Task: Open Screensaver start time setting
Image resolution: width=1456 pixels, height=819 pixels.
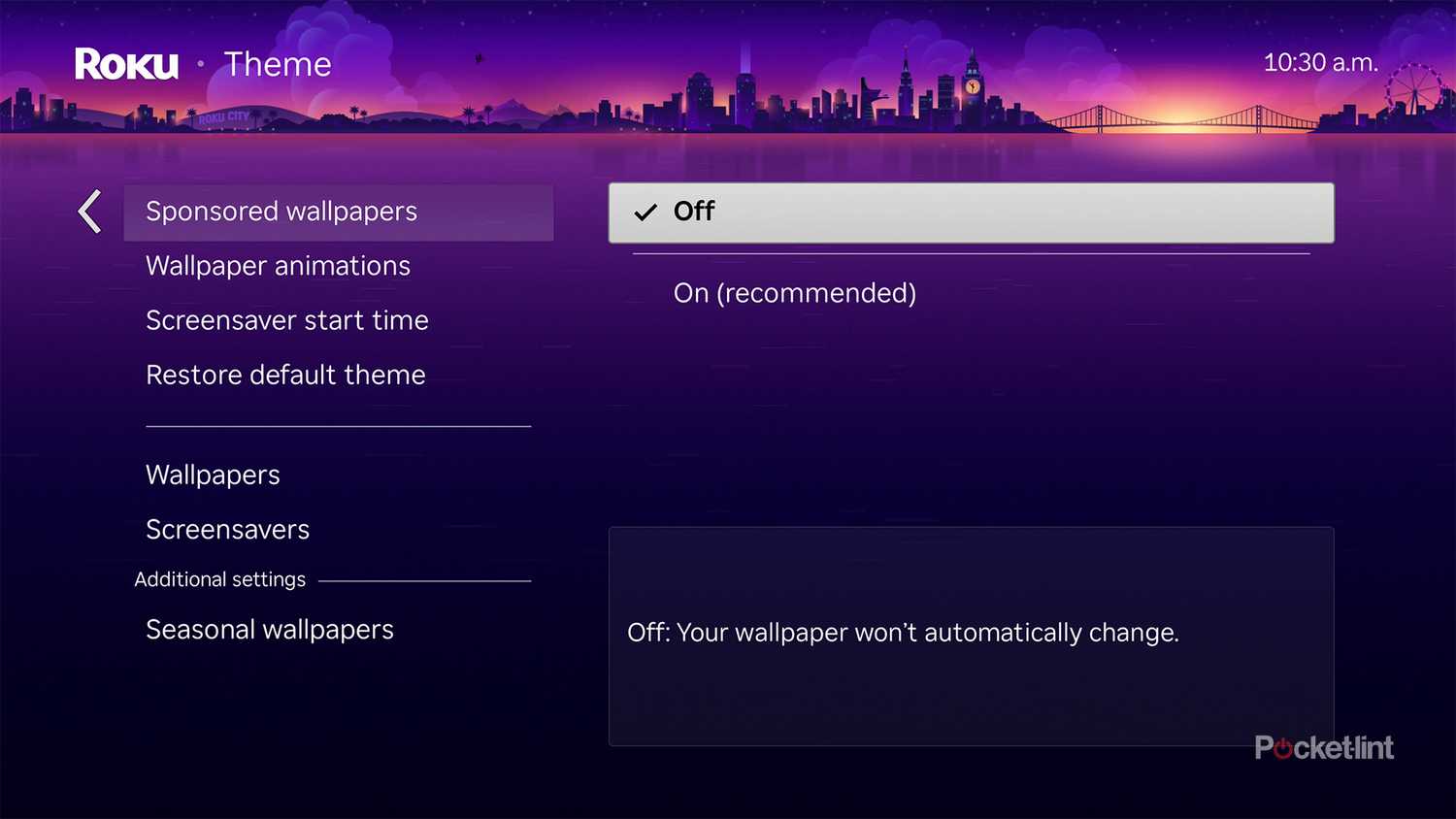Action: pos(287,320)
